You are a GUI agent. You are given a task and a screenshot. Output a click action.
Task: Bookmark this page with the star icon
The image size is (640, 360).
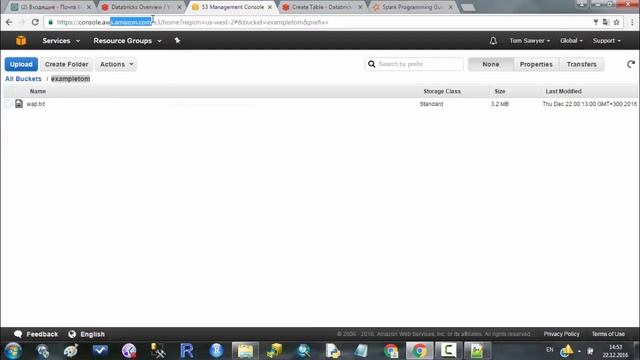pos(616,22)
